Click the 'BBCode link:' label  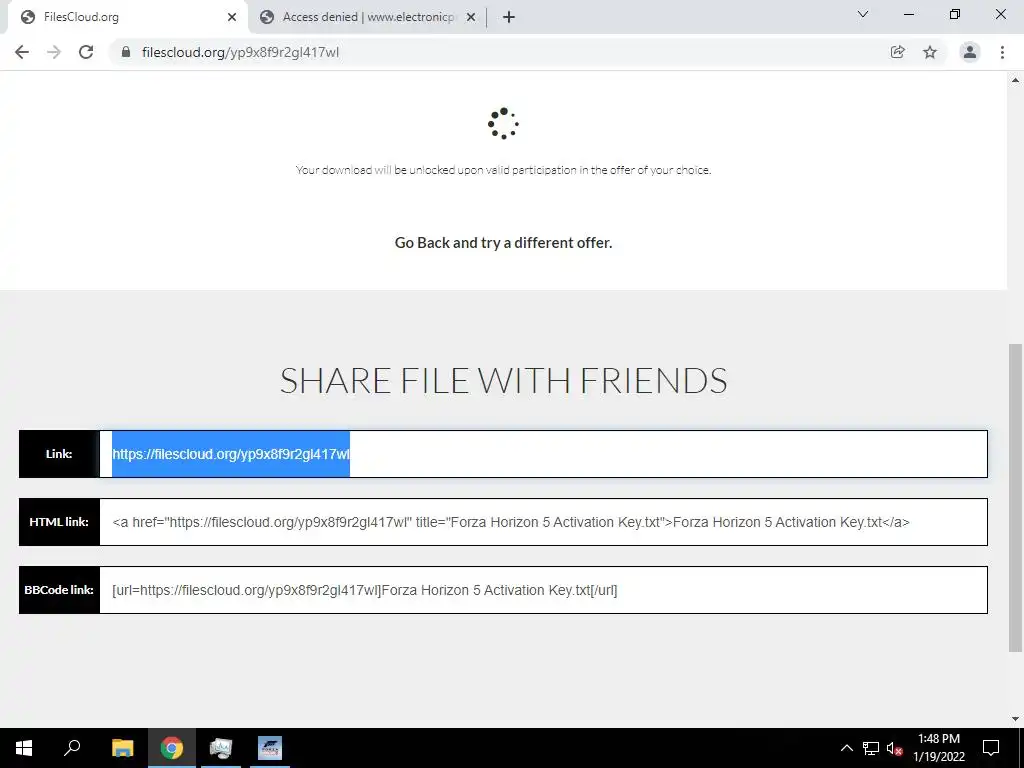pyautogui.click(x=59, y=590)
